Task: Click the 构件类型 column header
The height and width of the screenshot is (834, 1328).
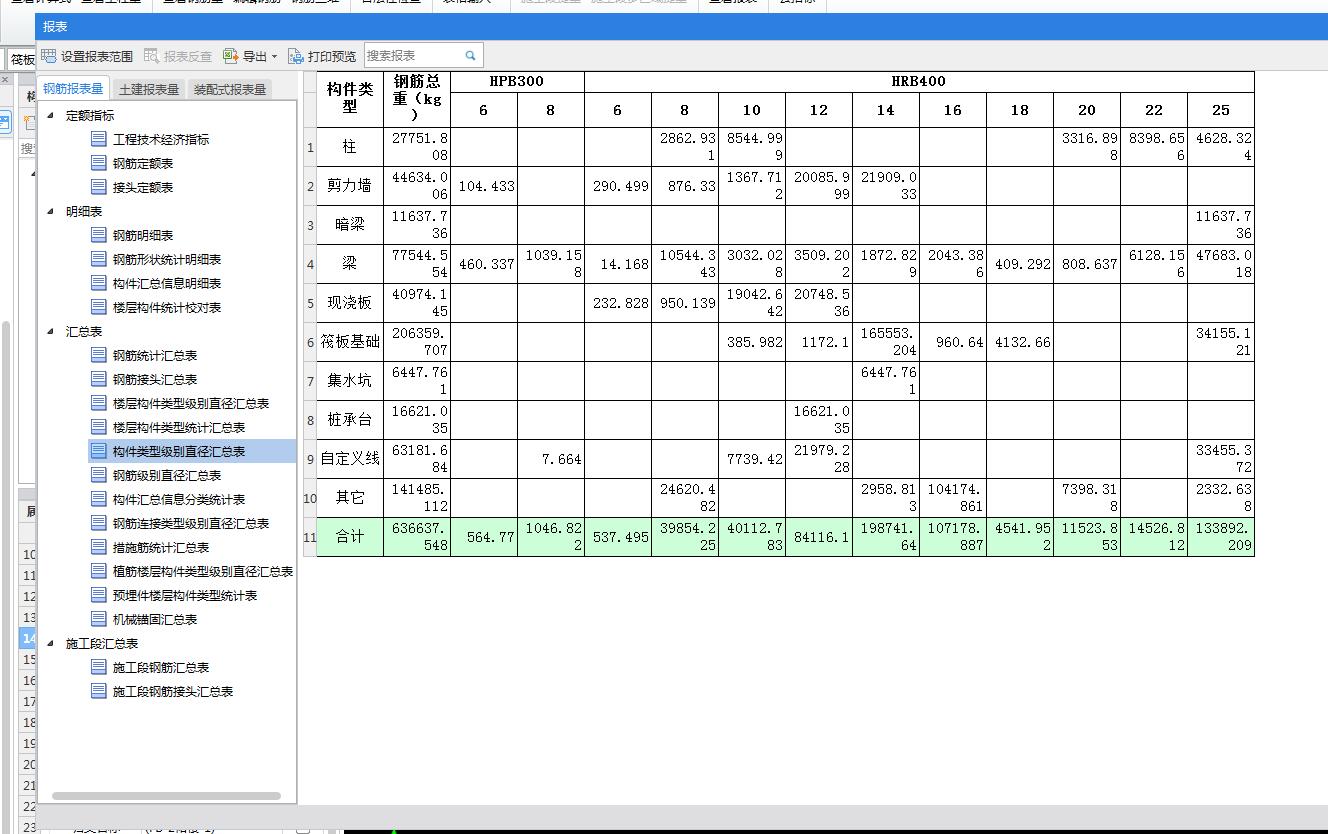Action: click(x=350, y=99)
